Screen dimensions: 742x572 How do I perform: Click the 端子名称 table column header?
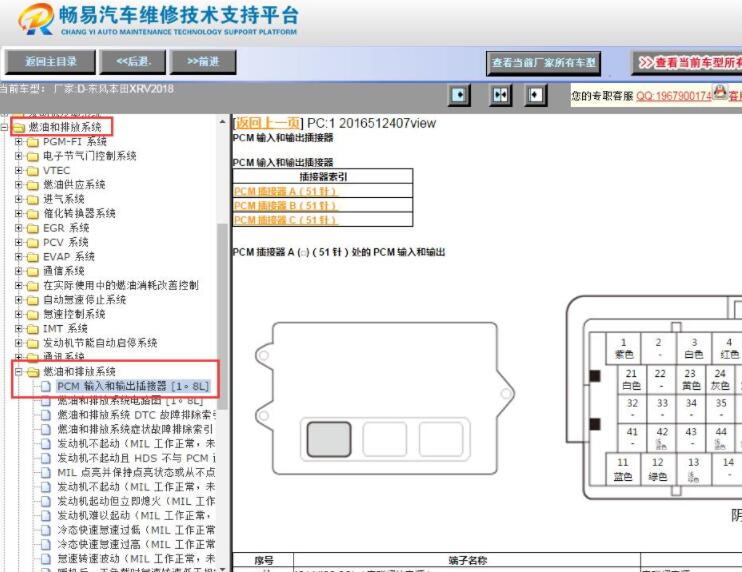[467, 560]
